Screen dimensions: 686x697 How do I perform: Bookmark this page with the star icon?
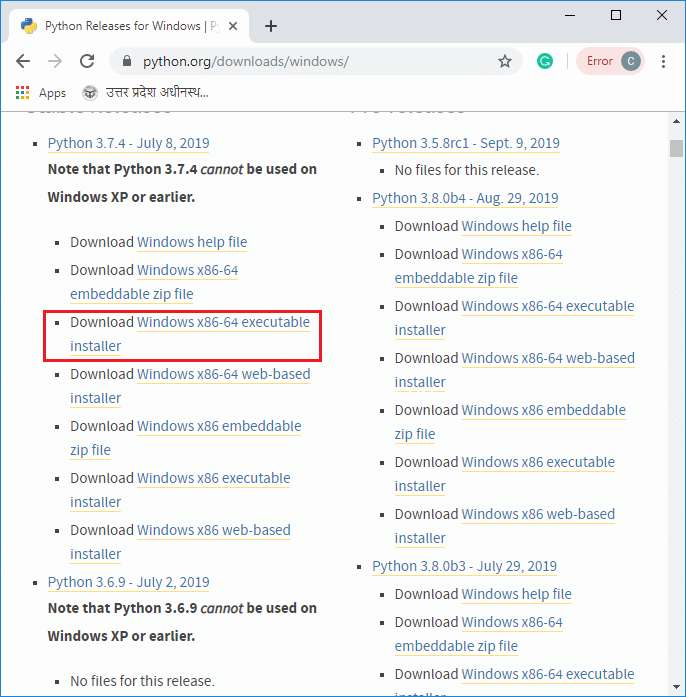tap(505, 61)
